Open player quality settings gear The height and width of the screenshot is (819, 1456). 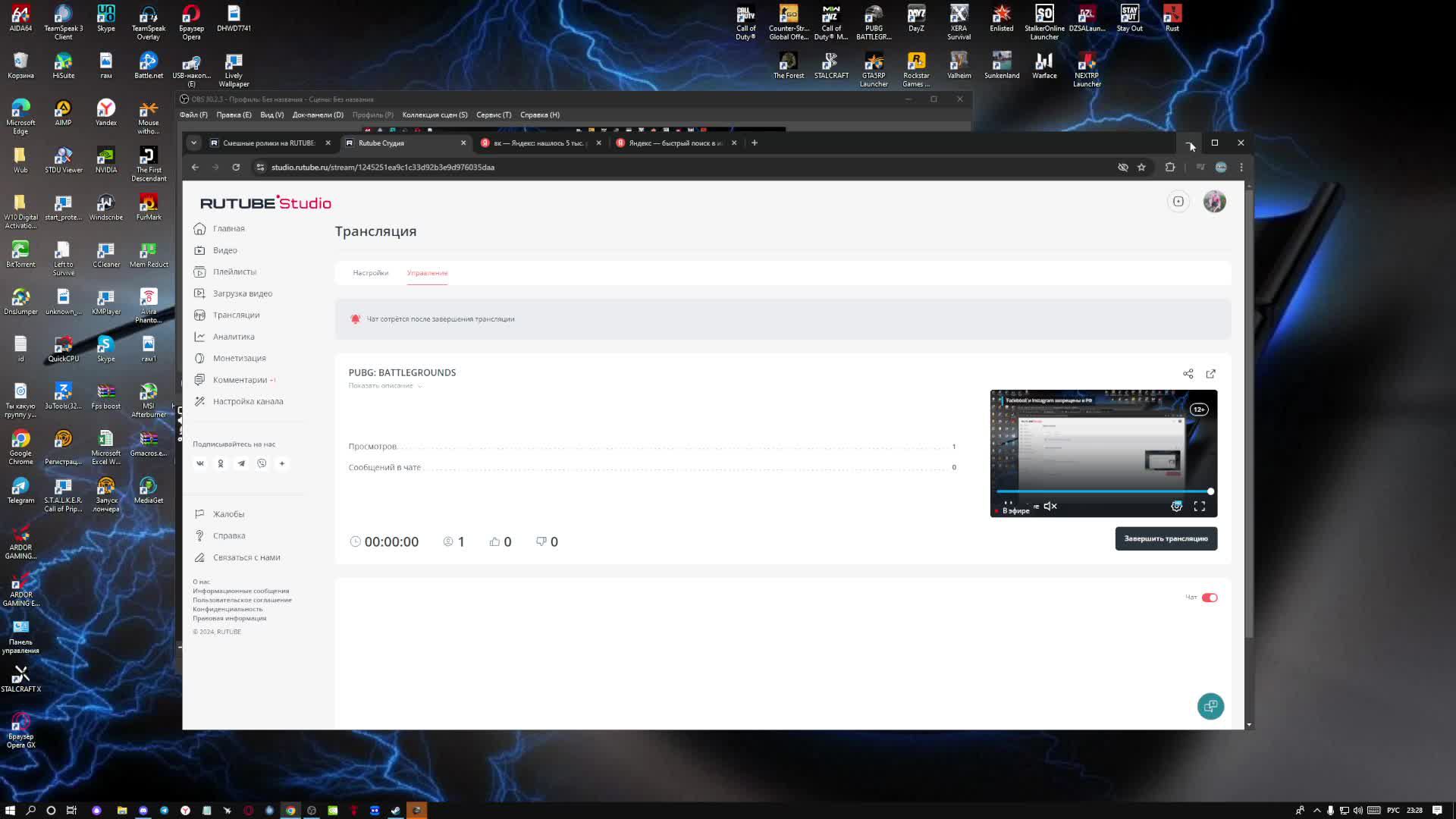click(1176, 507)
